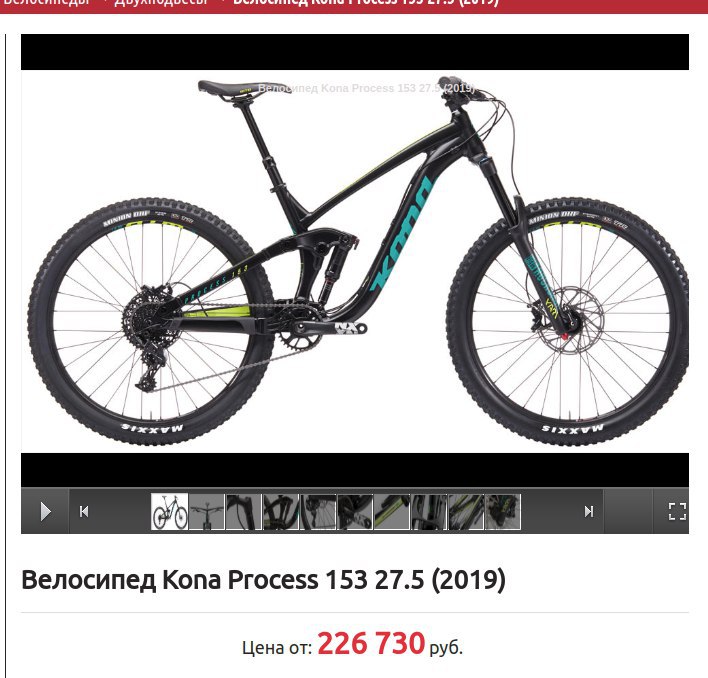The height and width of the screenshot is (678, 708).
Task: Go to next image in gallery
Action: (589, 511)
